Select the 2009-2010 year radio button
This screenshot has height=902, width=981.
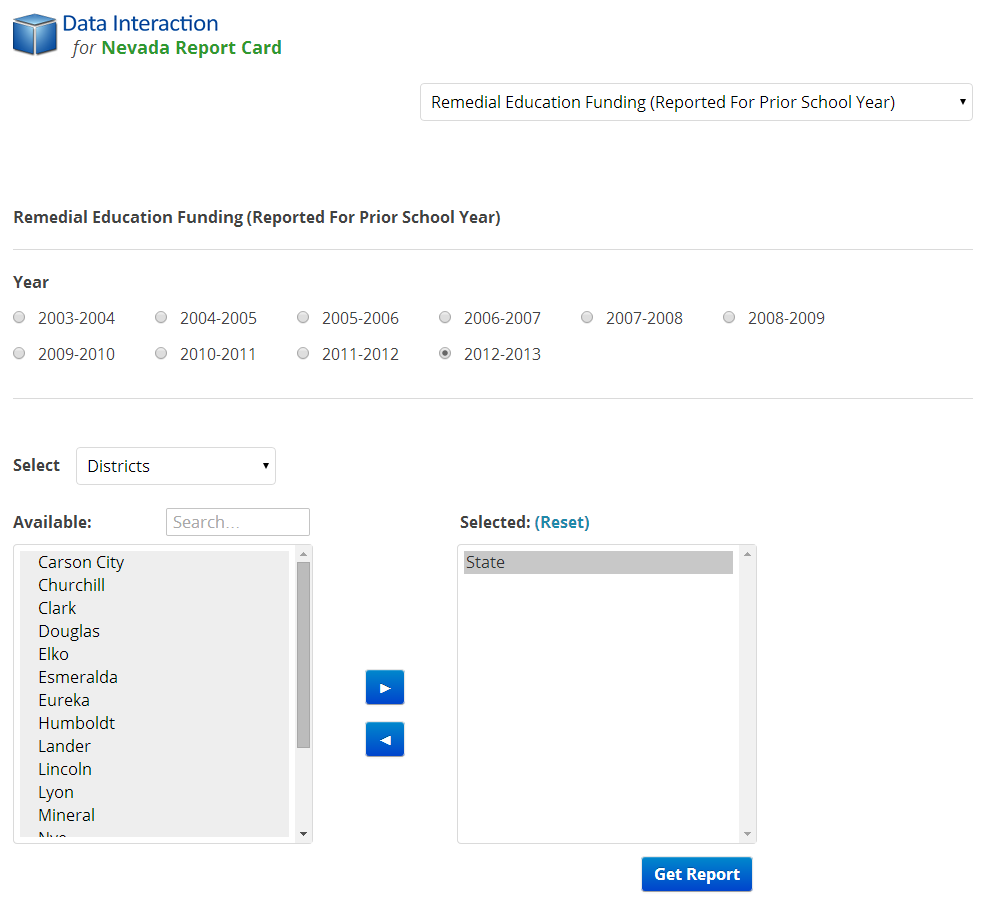point(19,353)
